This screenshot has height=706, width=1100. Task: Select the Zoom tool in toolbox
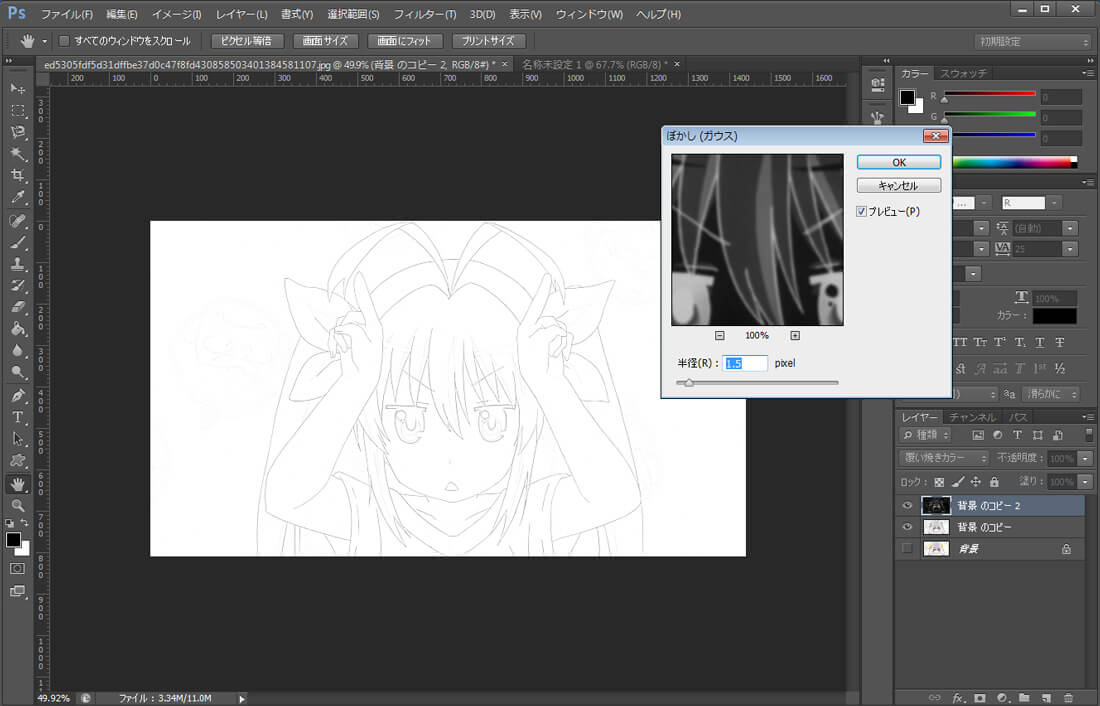[x=18, y=505]
